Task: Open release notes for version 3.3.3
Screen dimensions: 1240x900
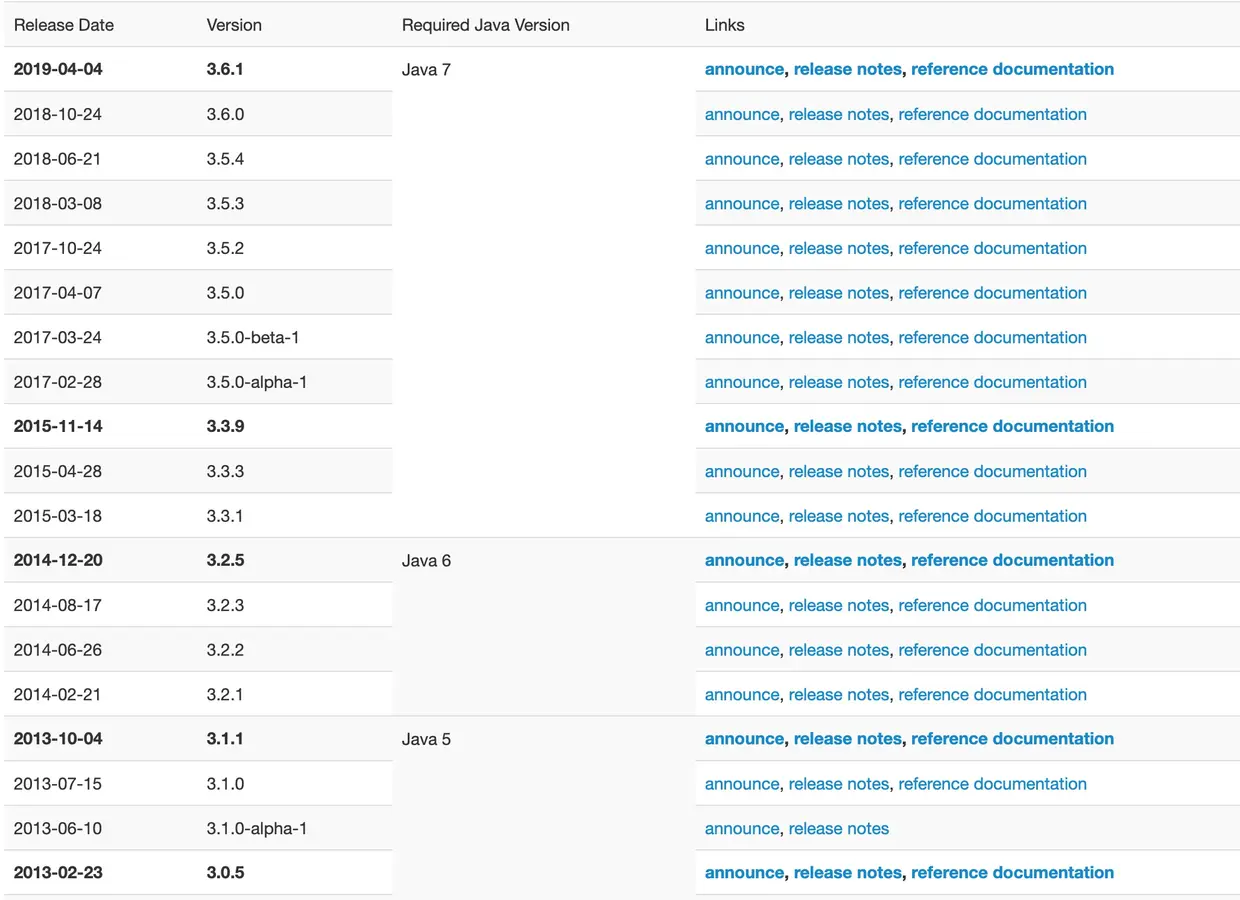Action: point(839,471)
